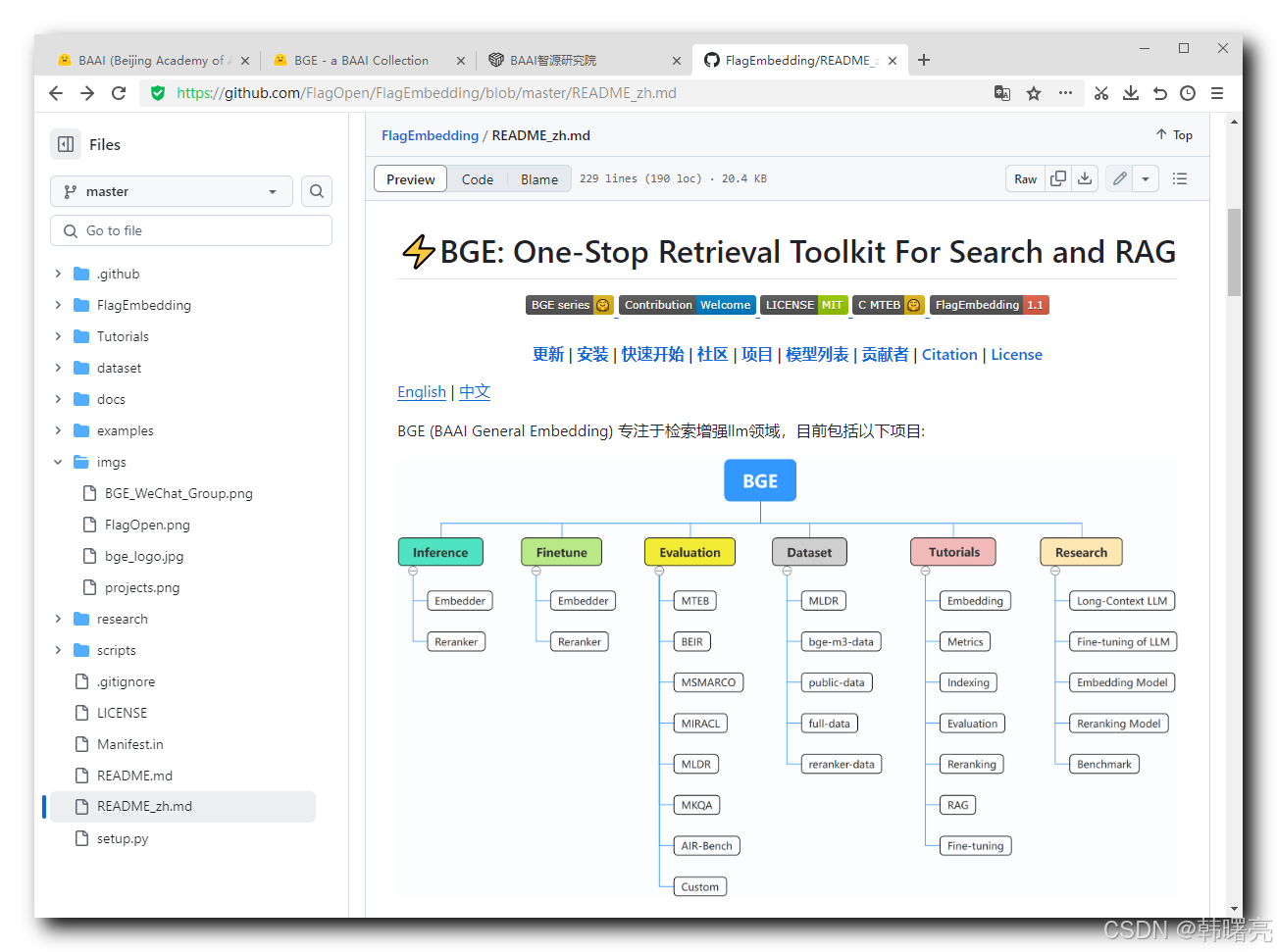Go back to previous page
This screenshot has width=1277, height=952.
point(56,93)
